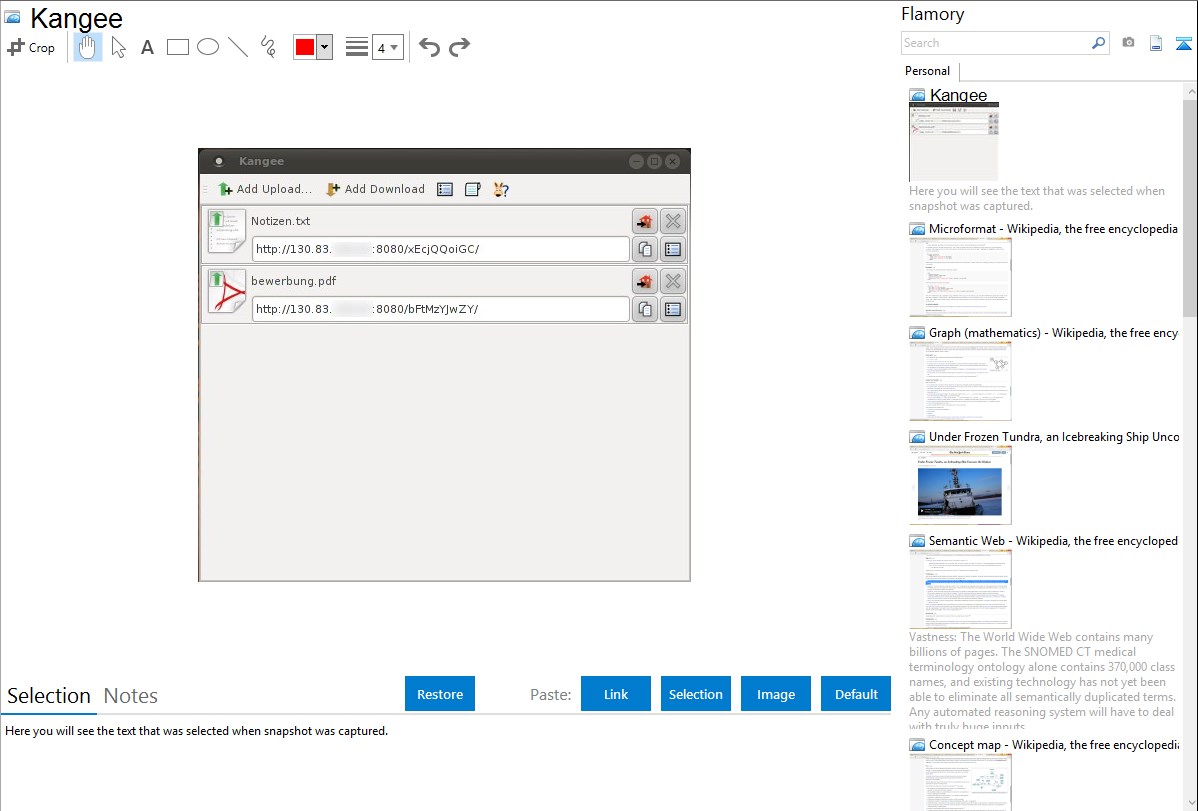Pick the rectangle shape tool
This screenshot has width=1198, height=811.
pos(177,47)
